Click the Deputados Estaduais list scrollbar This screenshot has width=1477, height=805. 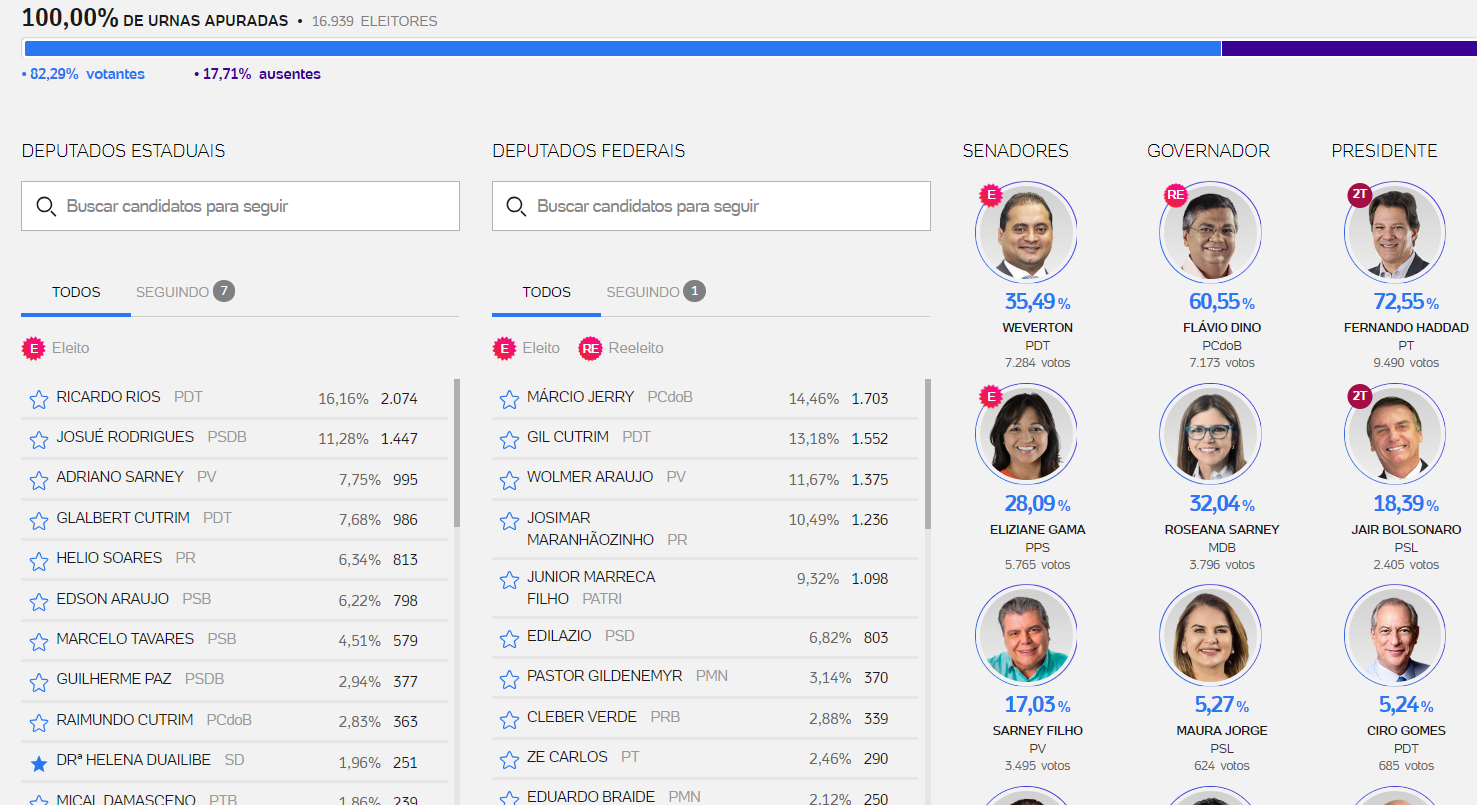(x=457, y=453)
